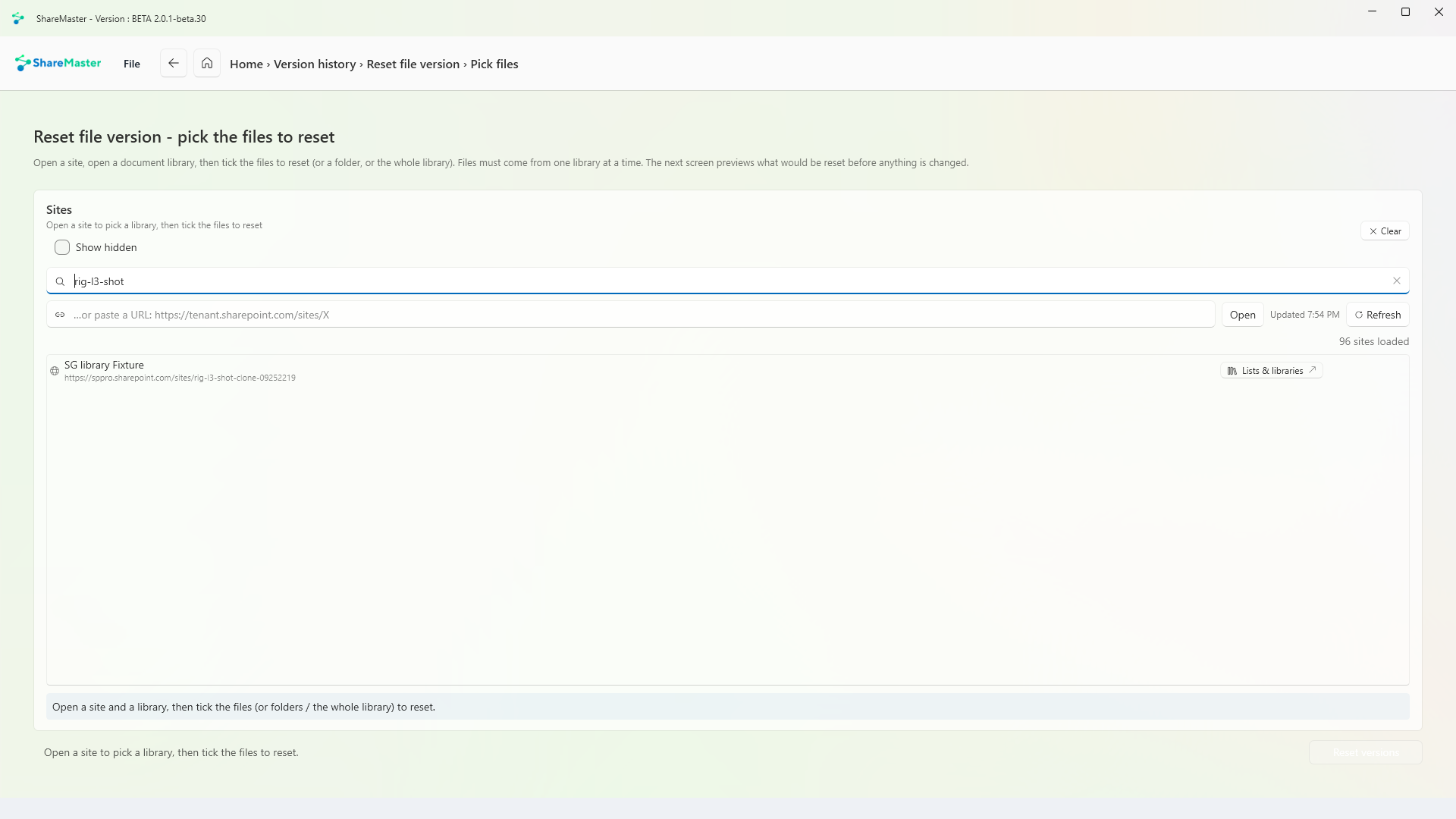Maximize the ShareMaster window

[x=1405, y=12]
